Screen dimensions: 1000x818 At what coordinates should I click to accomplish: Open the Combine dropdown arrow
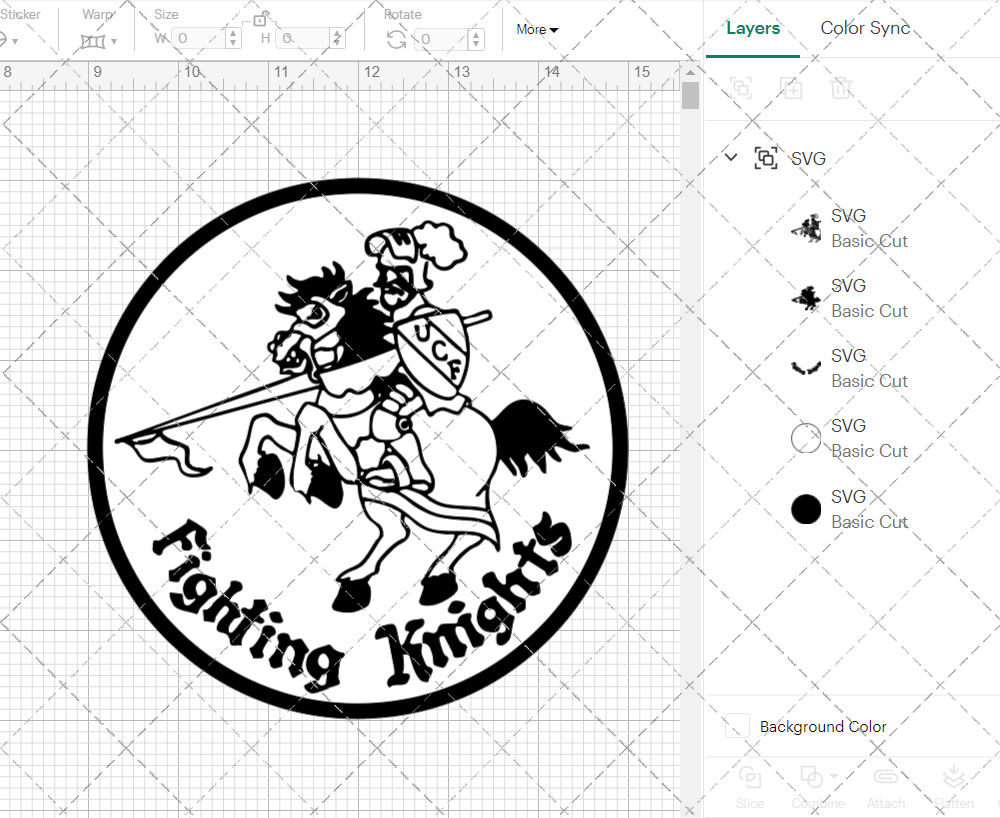click(x=836, y=777)
